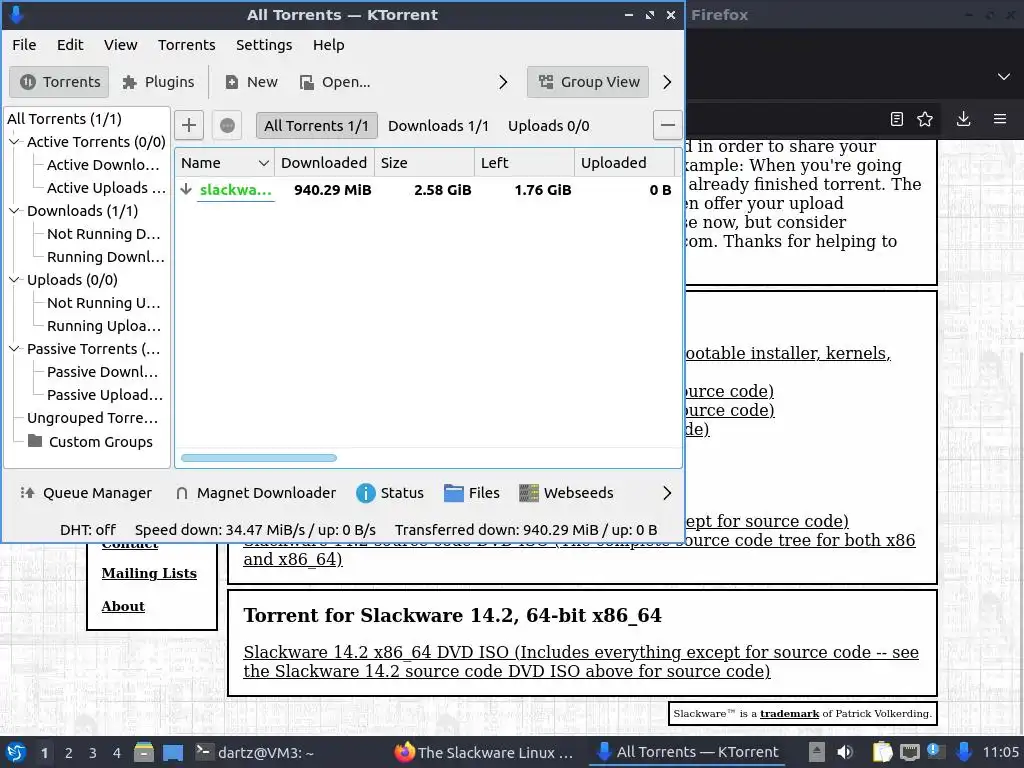
Task: Select the Running Downloads group
Action: 105,257
